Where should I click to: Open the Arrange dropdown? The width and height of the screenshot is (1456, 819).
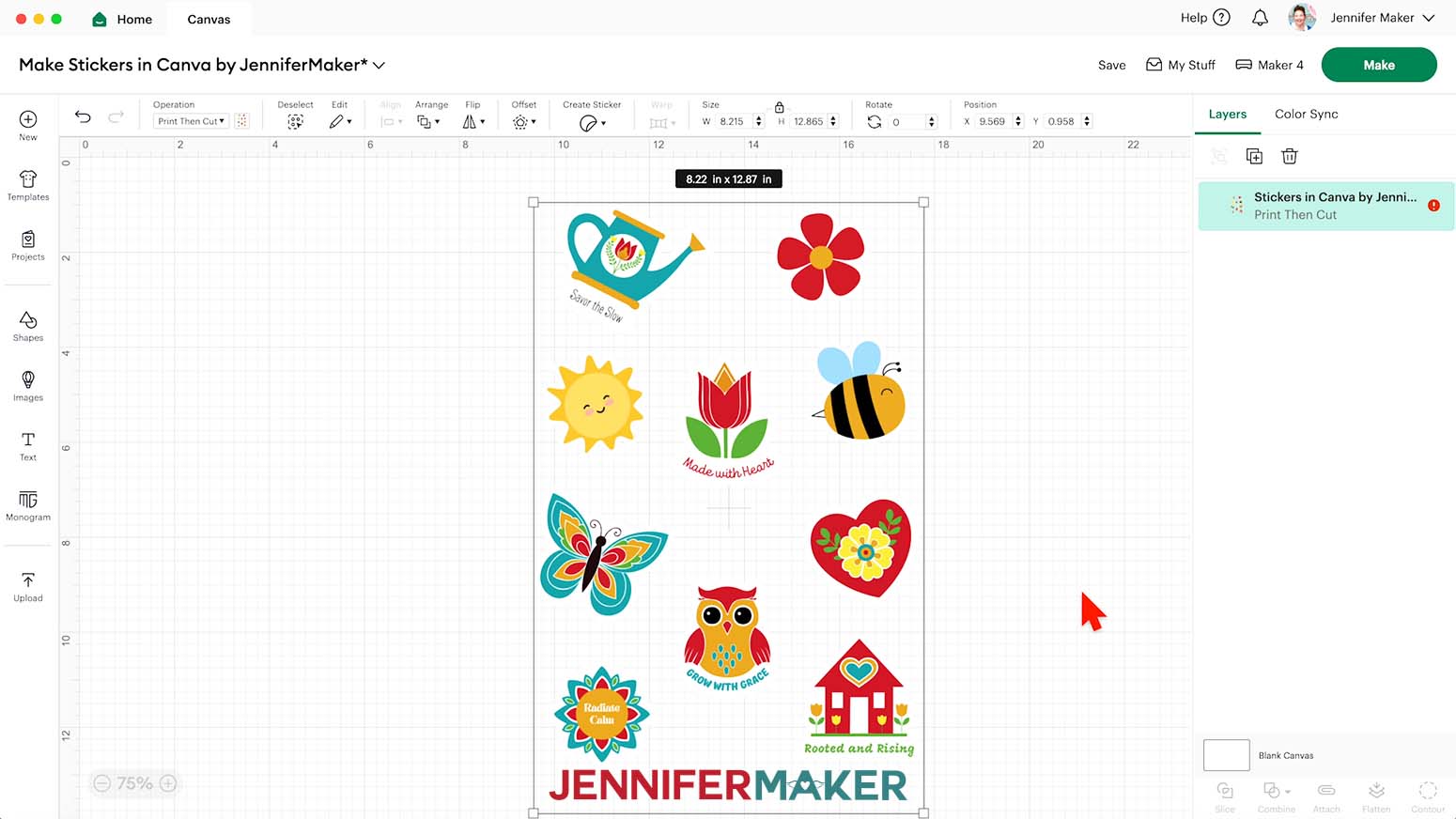click(428, 122)
